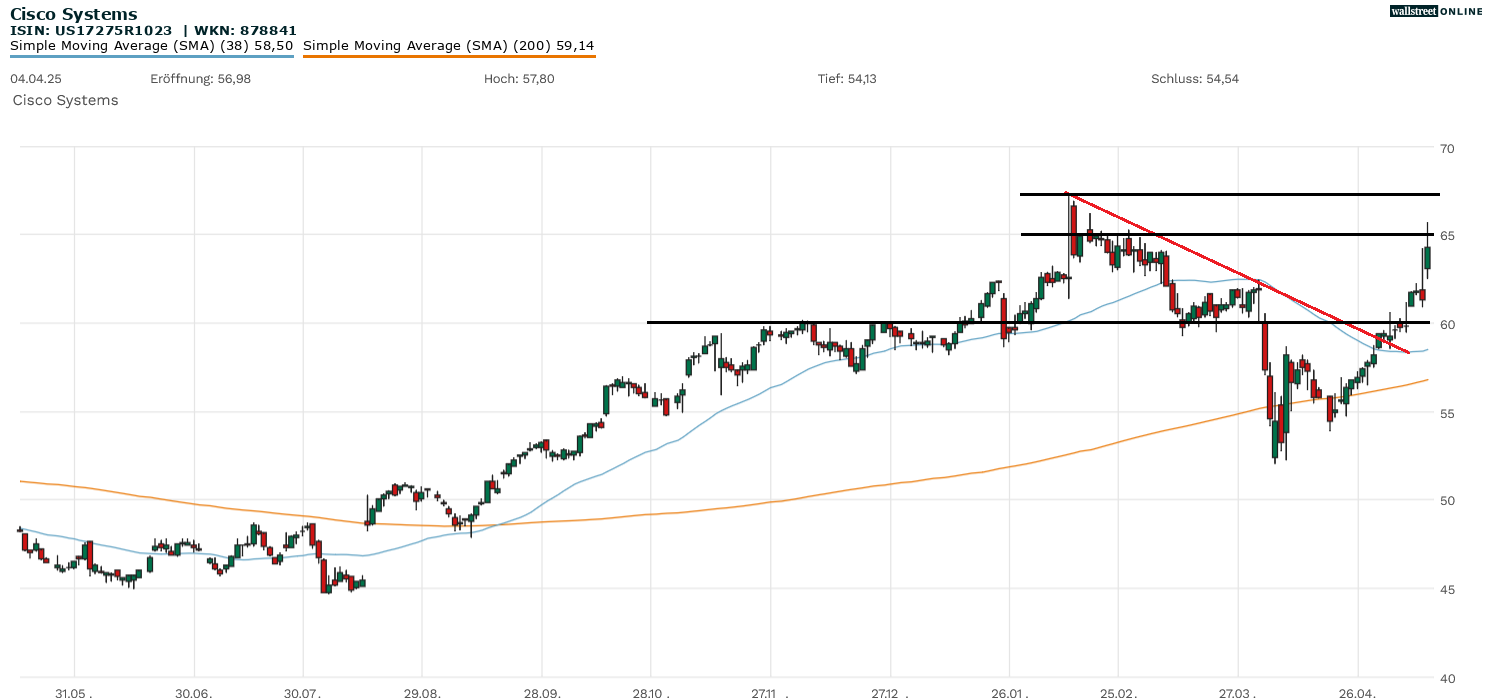Click the Tief: 54,13 value
This screenshot has height=698, width=1490.
click(x=847, y=78)
